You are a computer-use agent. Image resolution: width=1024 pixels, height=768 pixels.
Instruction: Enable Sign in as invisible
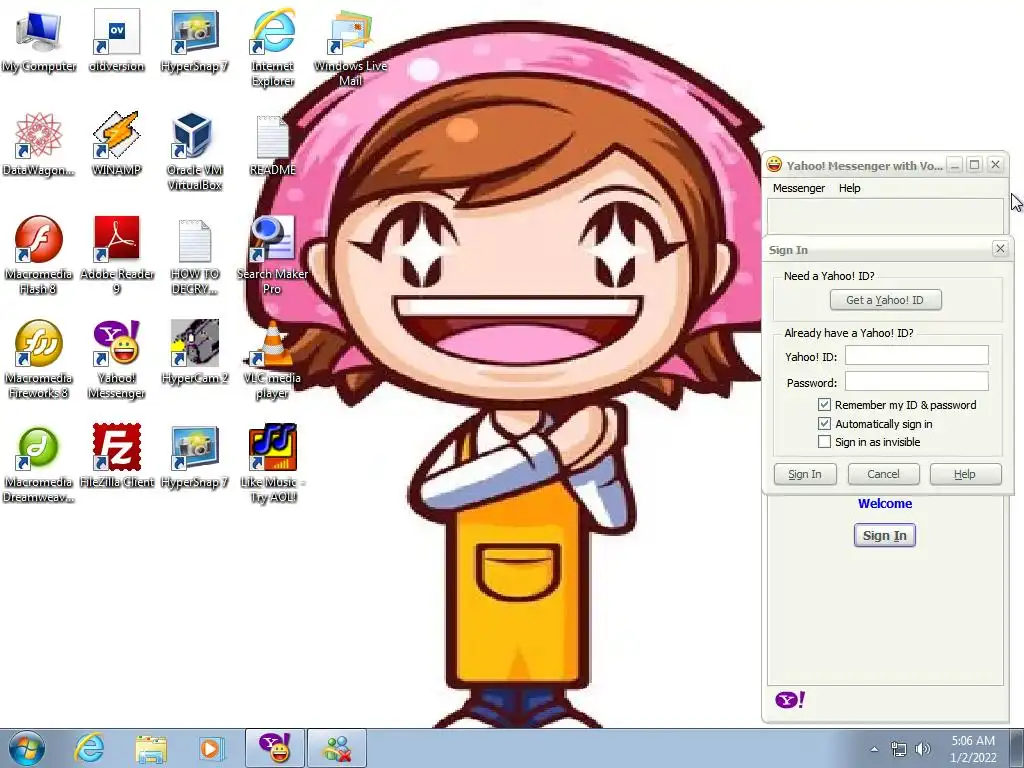(824, 442)
